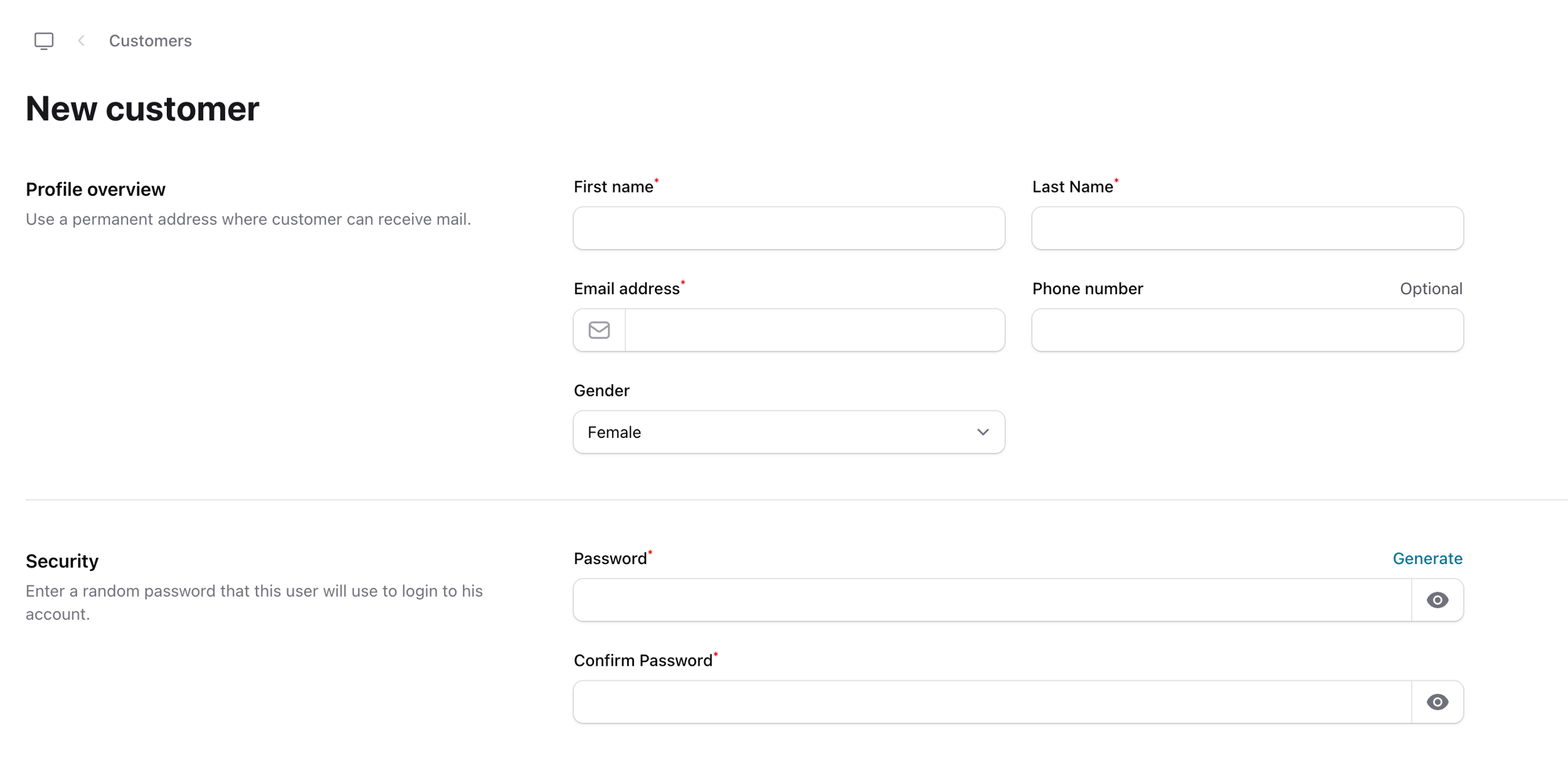Click the Gender dropdown chevron arrow
Screen dimensions: 1568x768
coord(983,432)
